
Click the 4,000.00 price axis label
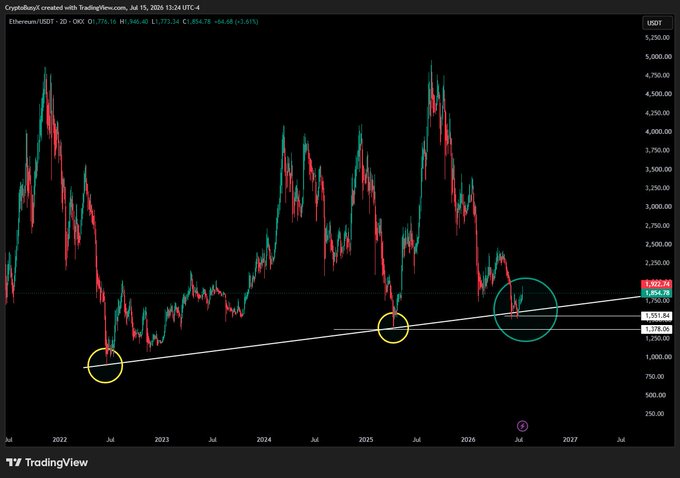point(657,131)
